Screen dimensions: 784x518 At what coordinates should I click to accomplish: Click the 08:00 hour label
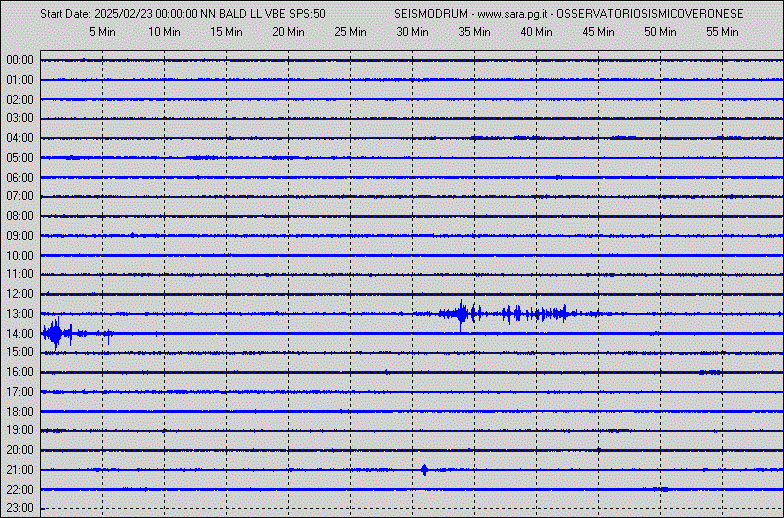pos(20,216)
